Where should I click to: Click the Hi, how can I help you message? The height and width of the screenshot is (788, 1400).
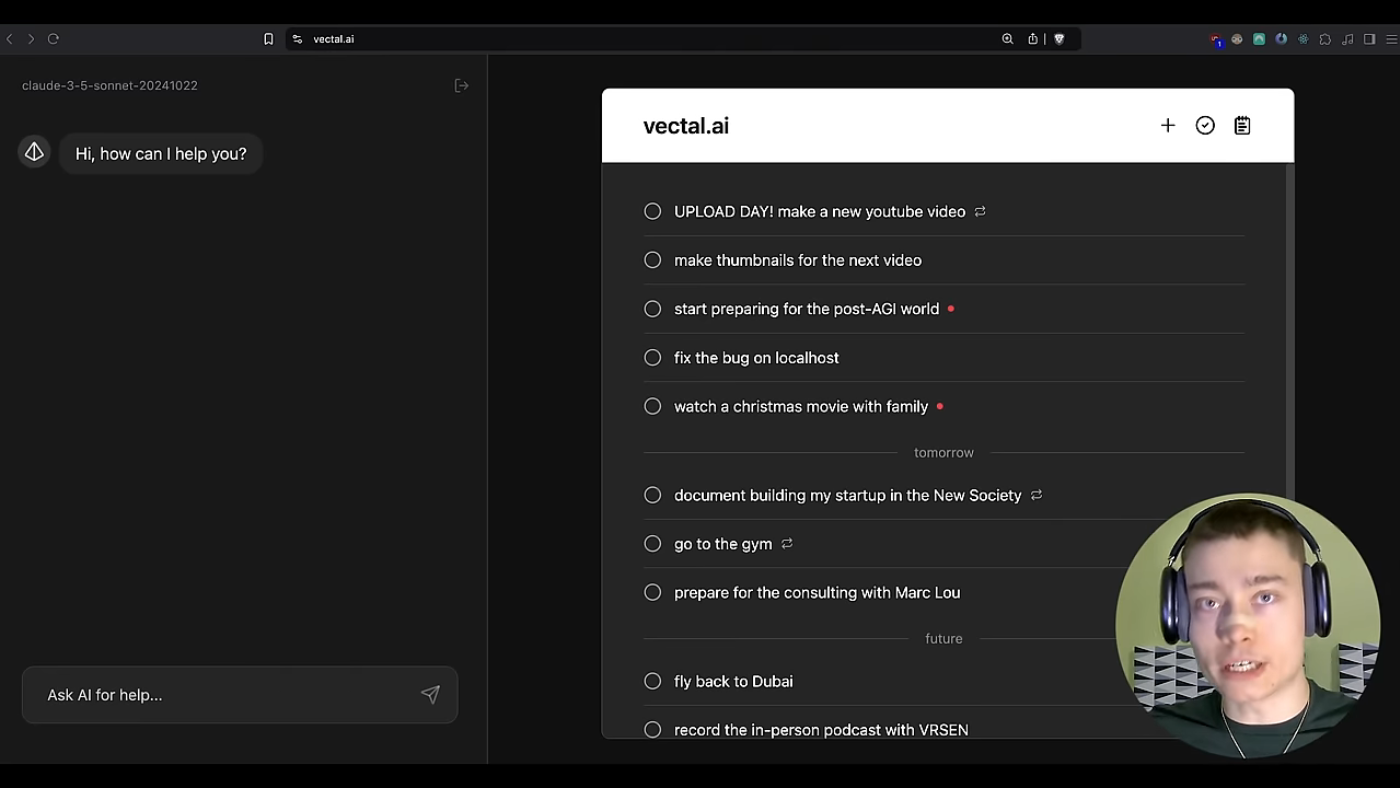point(161,153)
